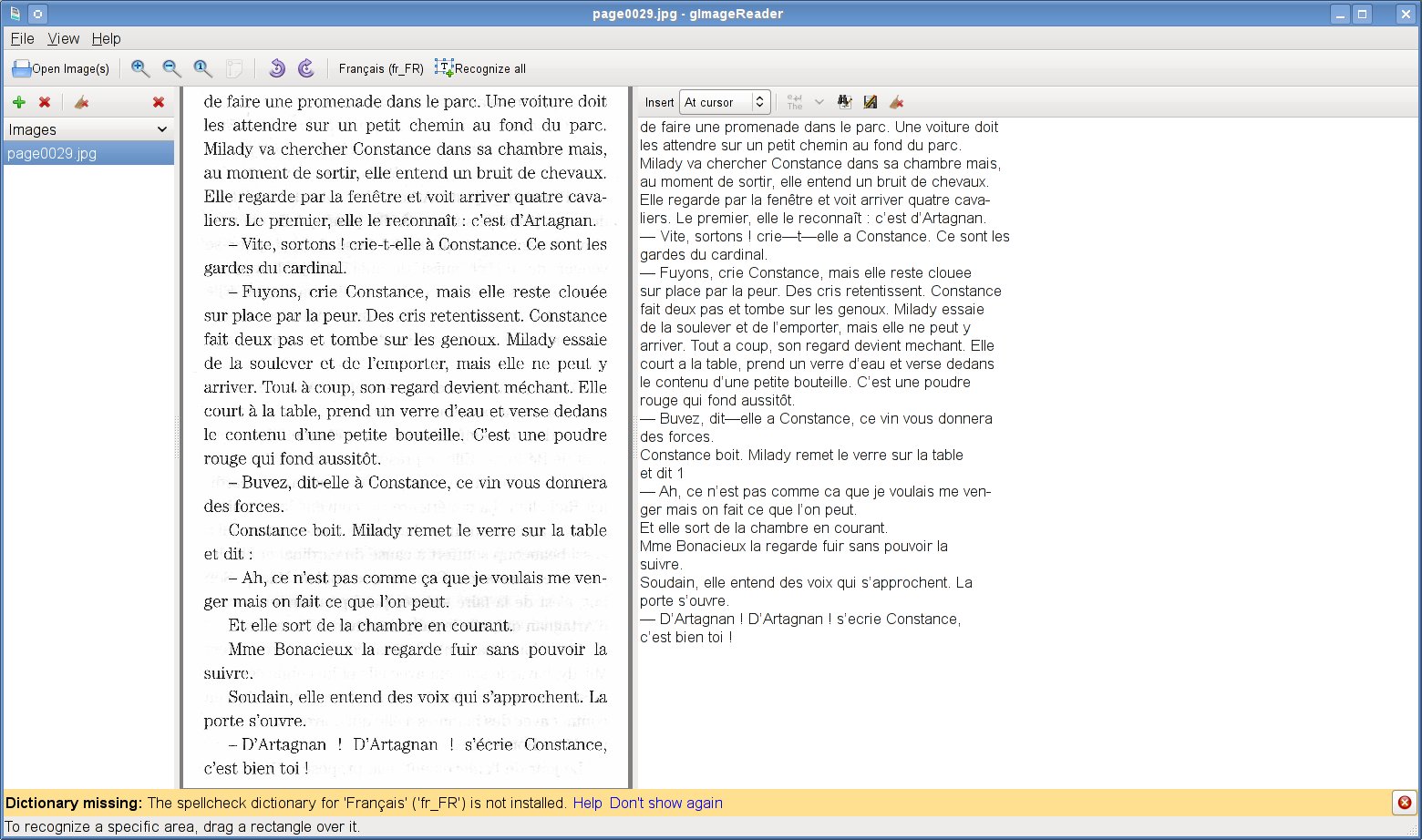Click the scanned page image preview
The width and height of the screenshot is (1422, 840).
click(x=406, y=437)
